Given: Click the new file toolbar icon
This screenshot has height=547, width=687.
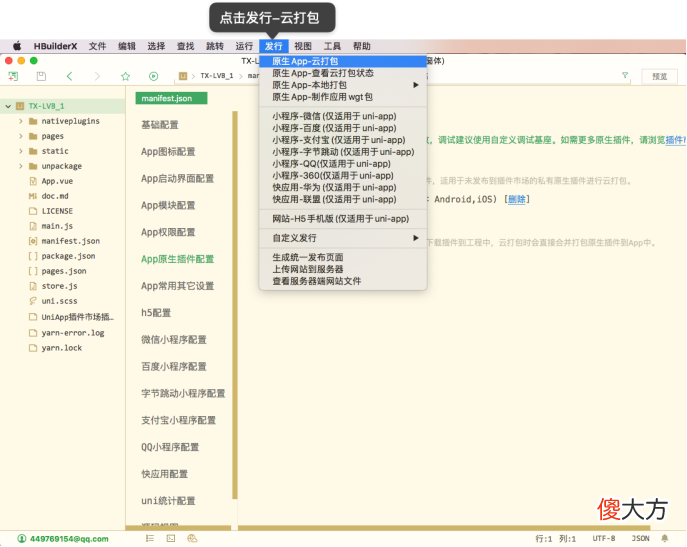Looking at the screenshot, I should [13, 76].
